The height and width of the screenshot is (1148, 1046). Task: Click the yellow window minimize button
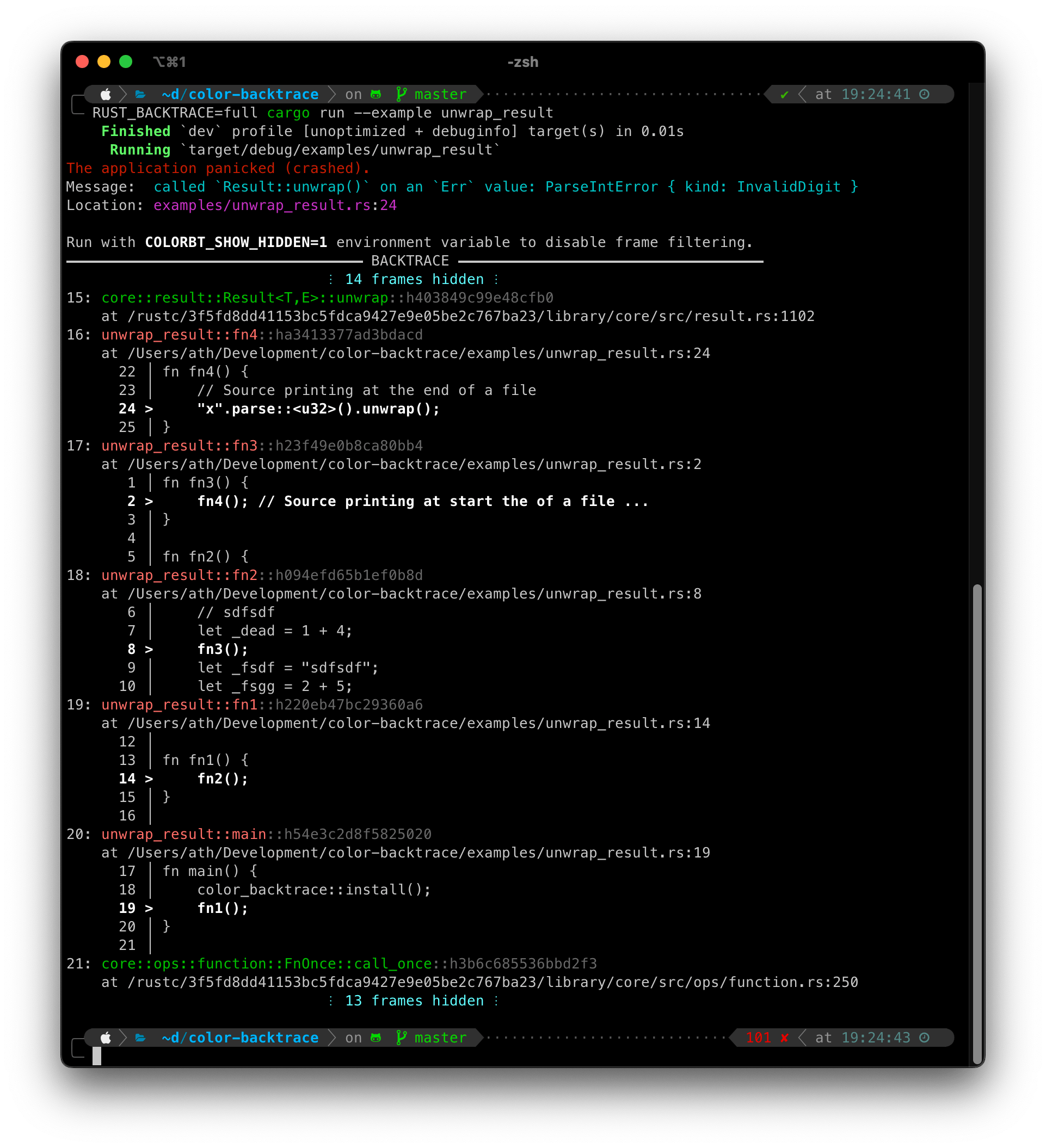(x=104, y=62)
